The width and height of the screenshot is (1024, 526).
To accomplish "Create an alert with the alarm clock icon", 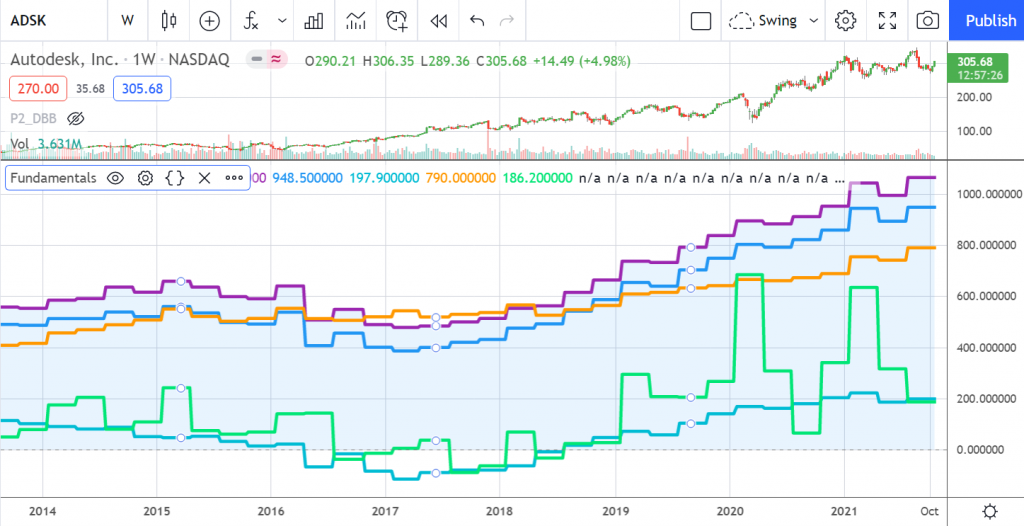I will coord(397,20).
